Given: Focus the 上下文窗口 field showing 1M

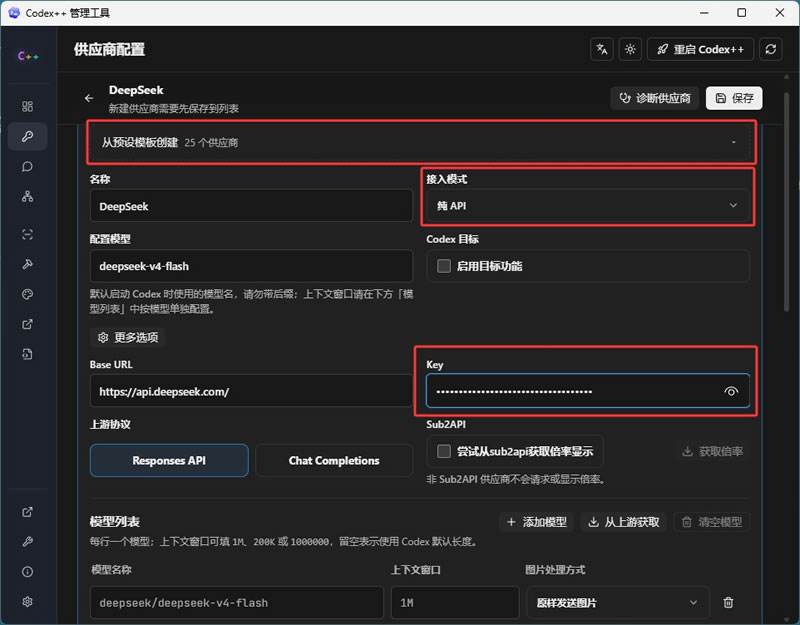Looking at the screenshot, I should [x=455, y=603].
